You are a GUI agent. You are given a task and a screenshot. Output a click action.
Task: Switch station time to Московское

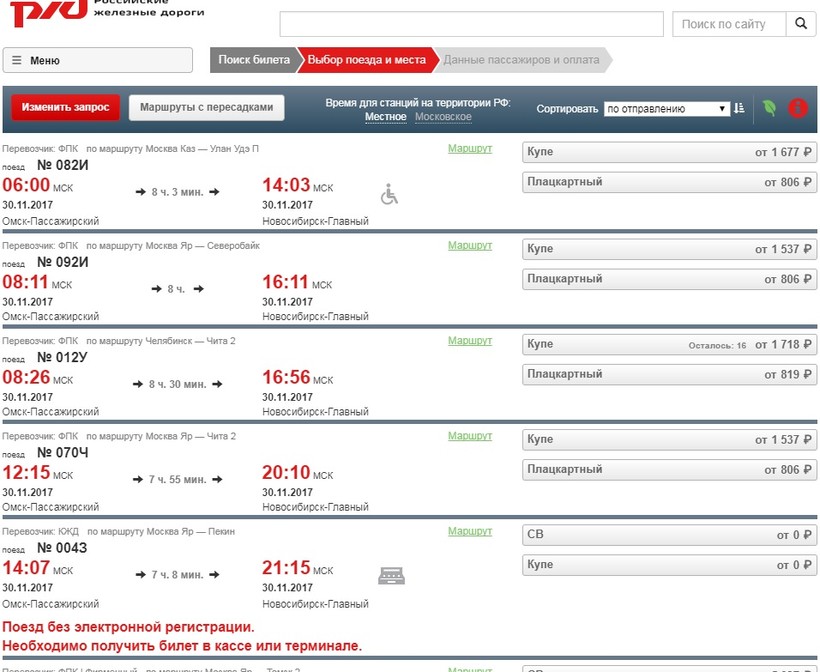pyautogui.click(x=443, y=117)
